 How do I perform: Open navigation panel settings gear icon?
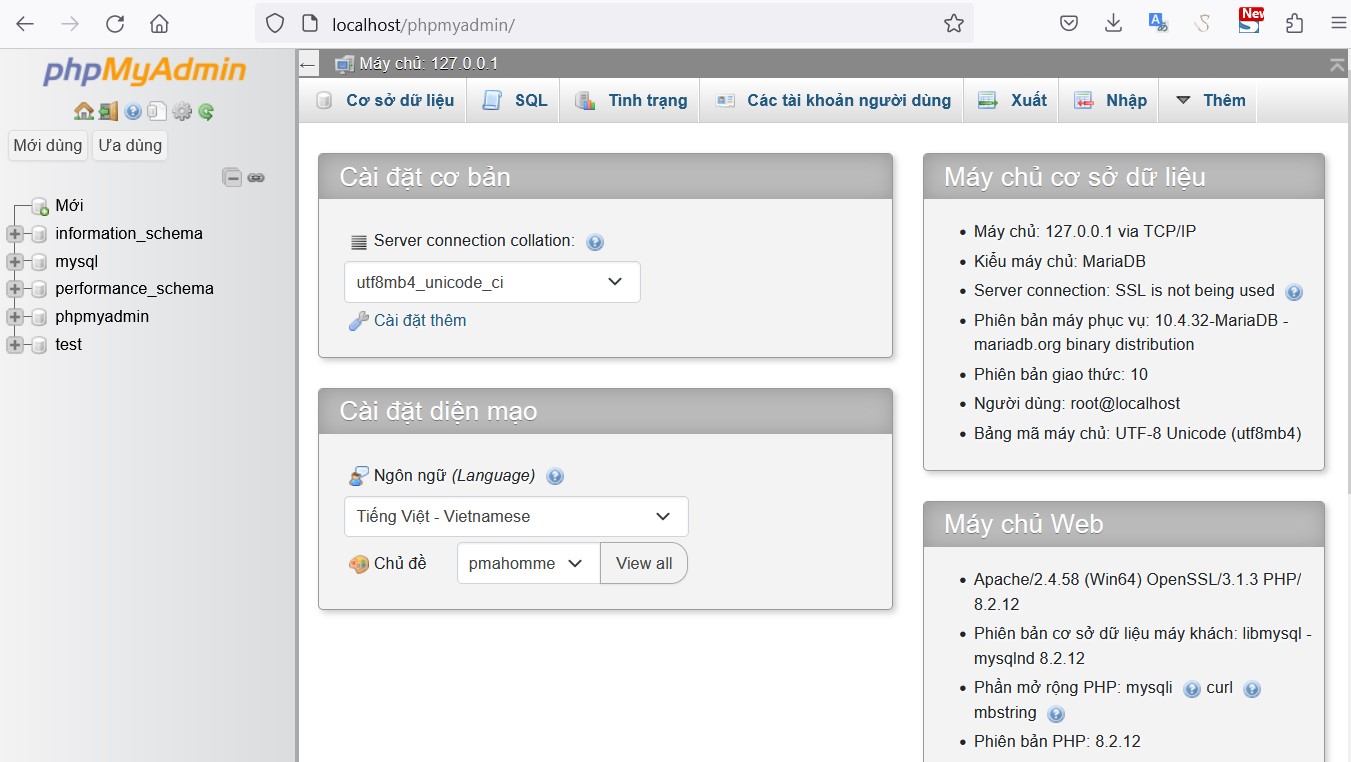[x=182, y=111]
